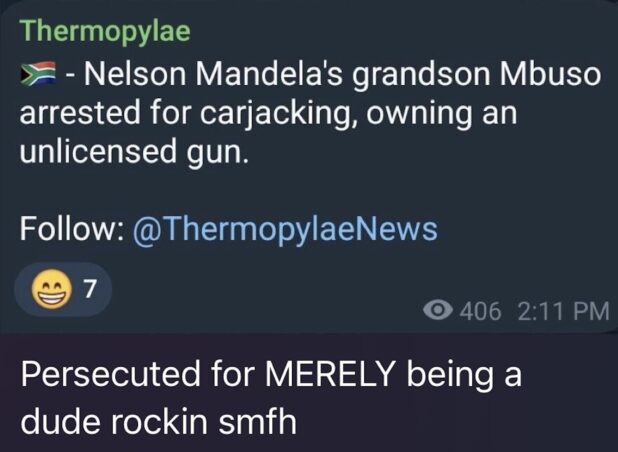Screen dimensions: 618x452
Task: Select the capitalized word "MERELY"
Action: 335,379
